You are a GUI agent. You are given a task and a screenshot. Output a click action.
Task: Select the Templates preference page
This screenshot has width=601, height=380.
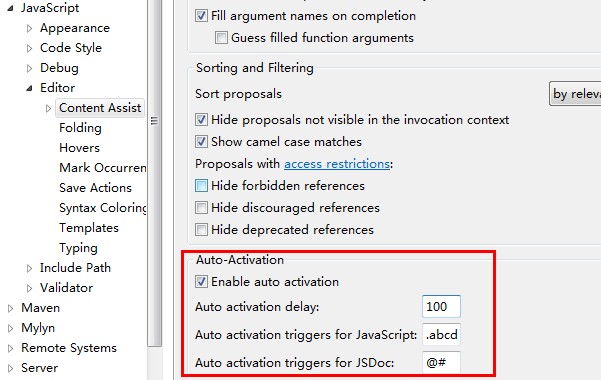pos(89,228)
